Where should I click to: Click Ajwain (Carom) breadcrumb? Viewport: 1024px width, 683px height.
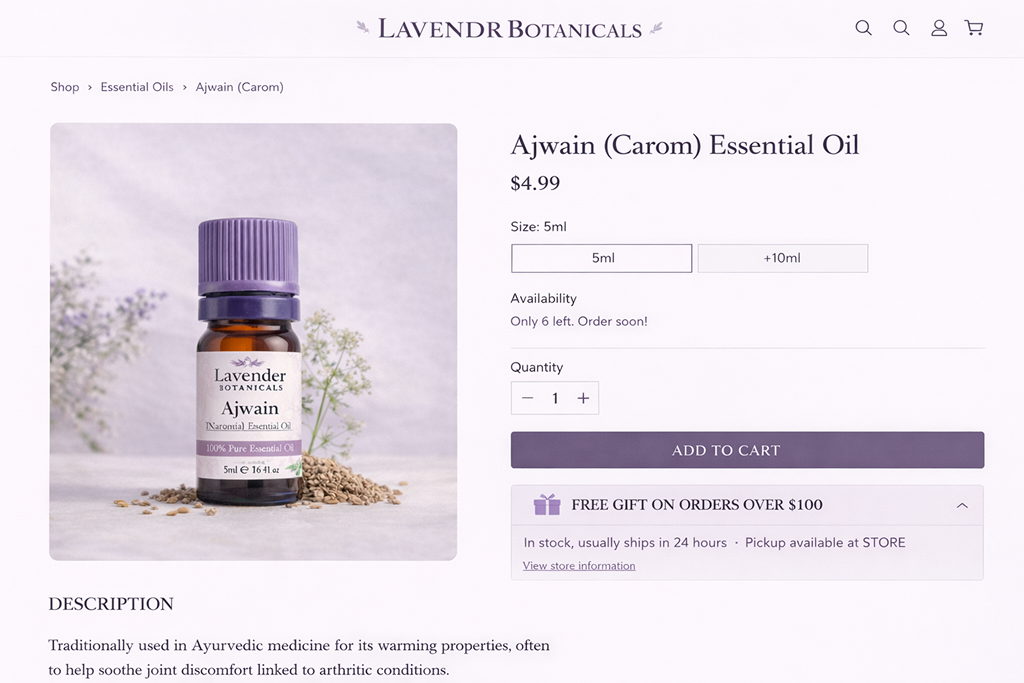[x=240, y=87]
